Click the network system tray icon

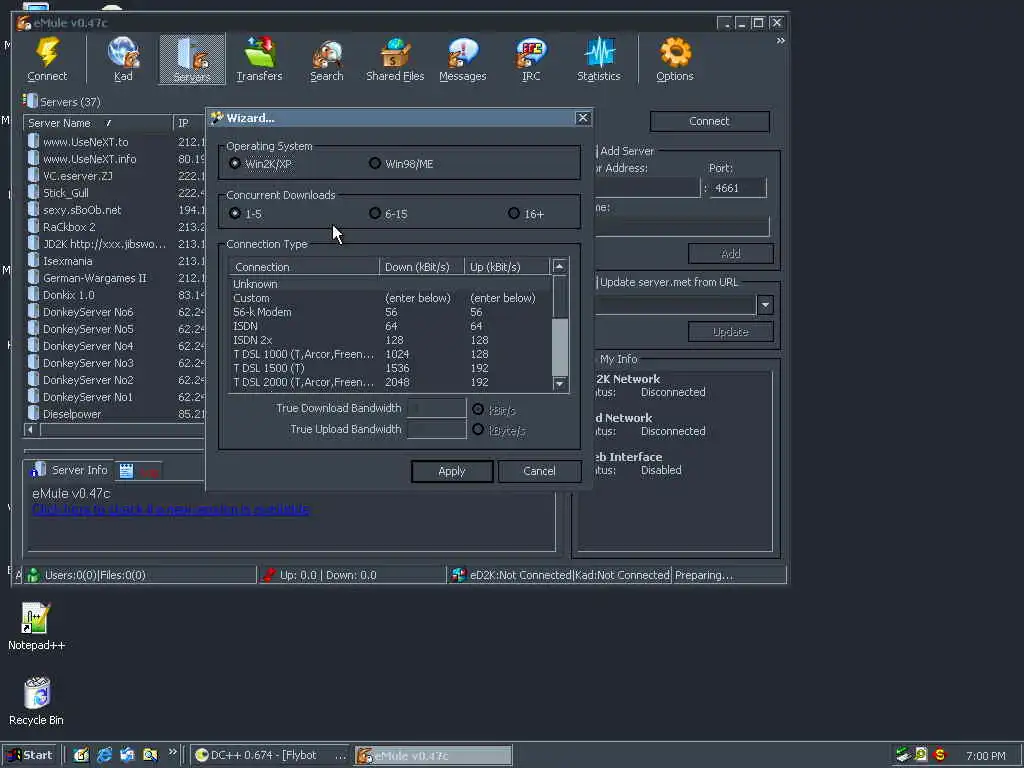pyautogui.click(x=903, y=755)
